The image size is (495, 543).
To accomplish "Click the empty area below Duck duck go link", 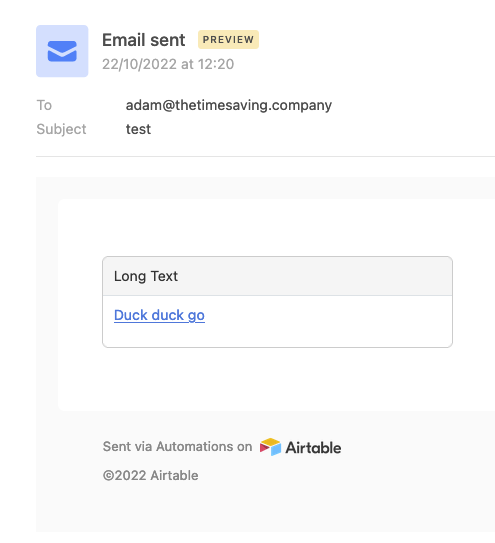I will [x=277, y=336].
